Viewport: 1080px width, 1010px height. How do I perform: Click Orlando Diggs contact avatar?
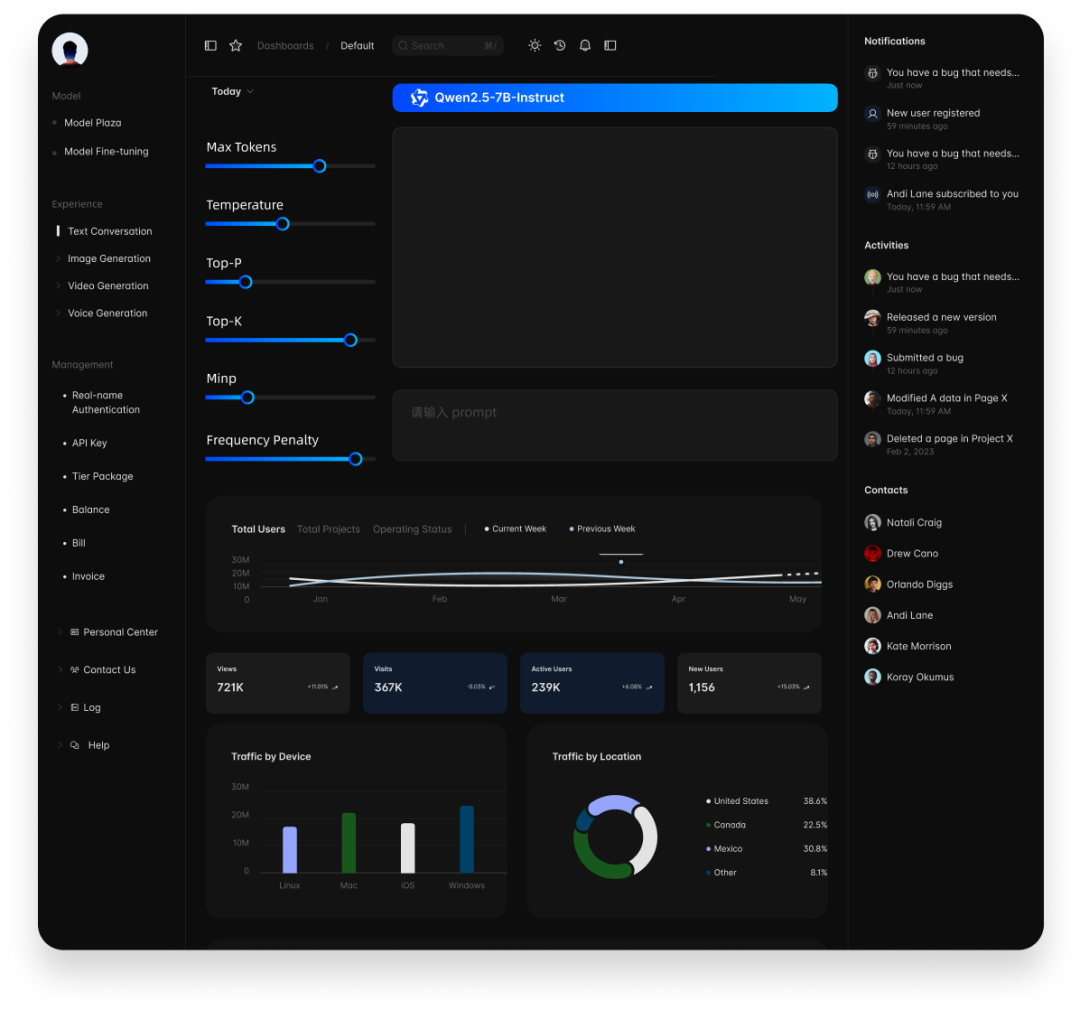(873, 584)
